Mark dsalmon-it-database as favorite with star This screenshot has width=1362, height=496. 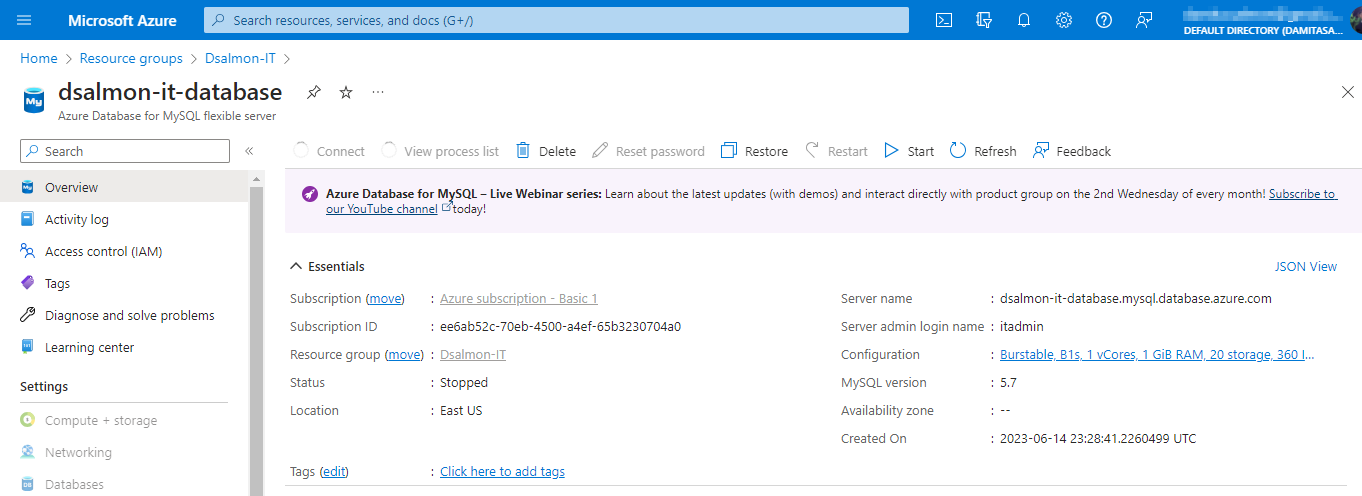tap(346, 92)
